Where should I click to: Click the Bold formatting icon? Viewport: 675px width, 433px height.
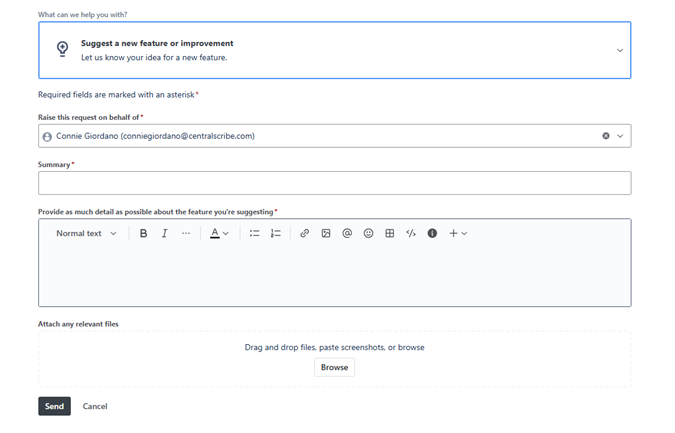coord(143,233)
